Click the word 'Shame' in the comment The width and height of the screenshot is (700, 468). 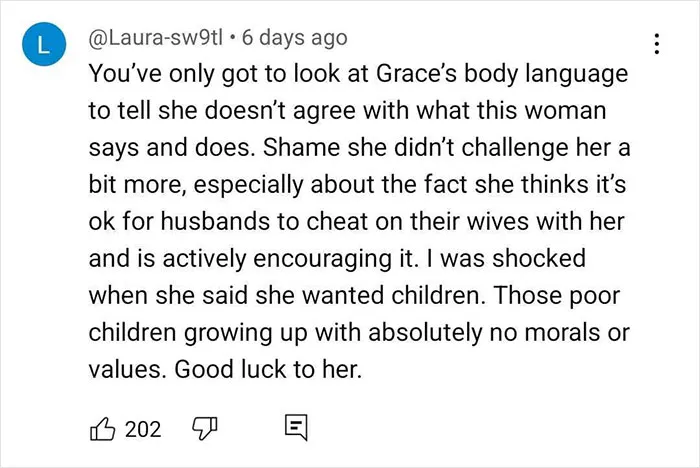tap(301, 147)
